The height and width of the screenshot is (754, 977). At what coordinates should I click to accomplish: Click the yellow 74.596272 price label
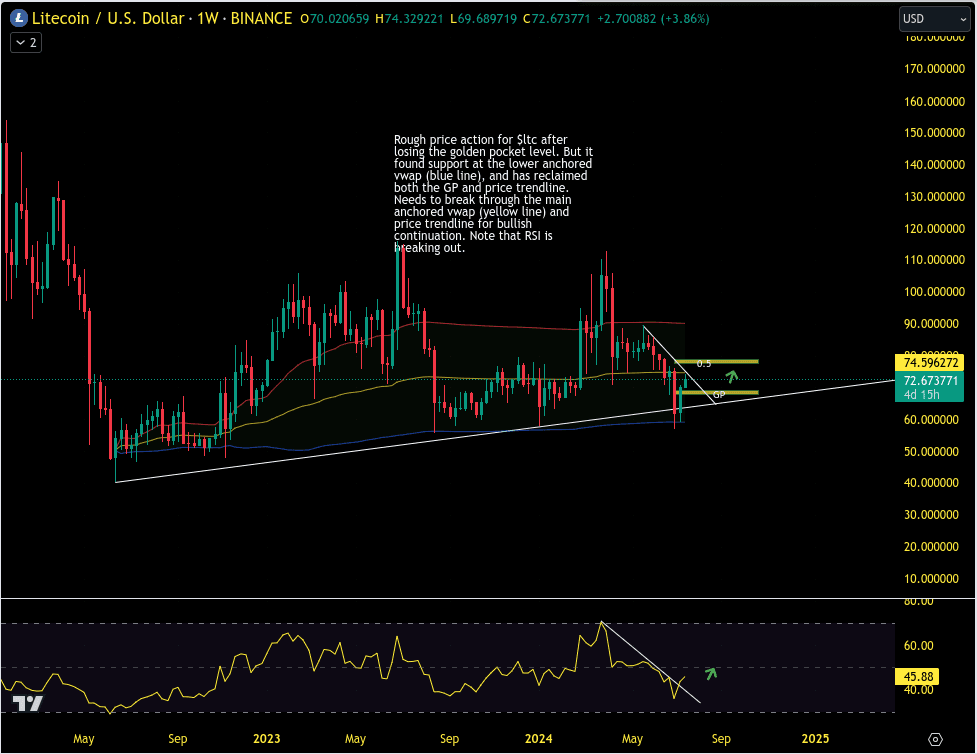tap(930, 363)
